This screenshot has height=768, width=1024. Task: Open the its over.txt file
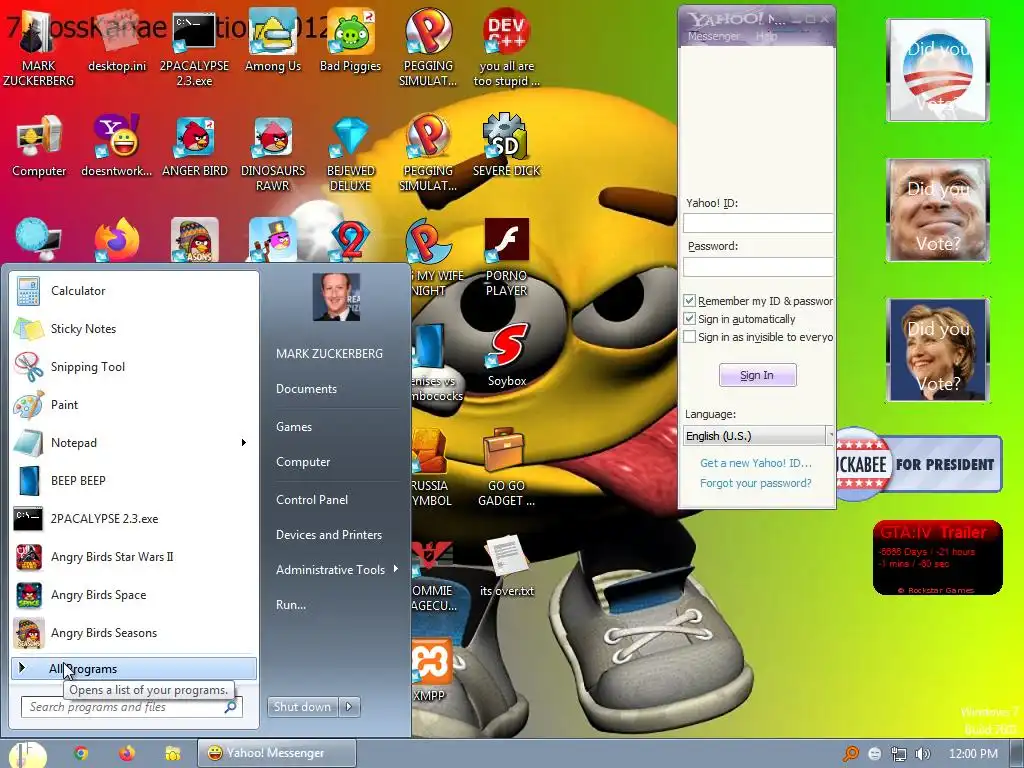coord(507,566)
